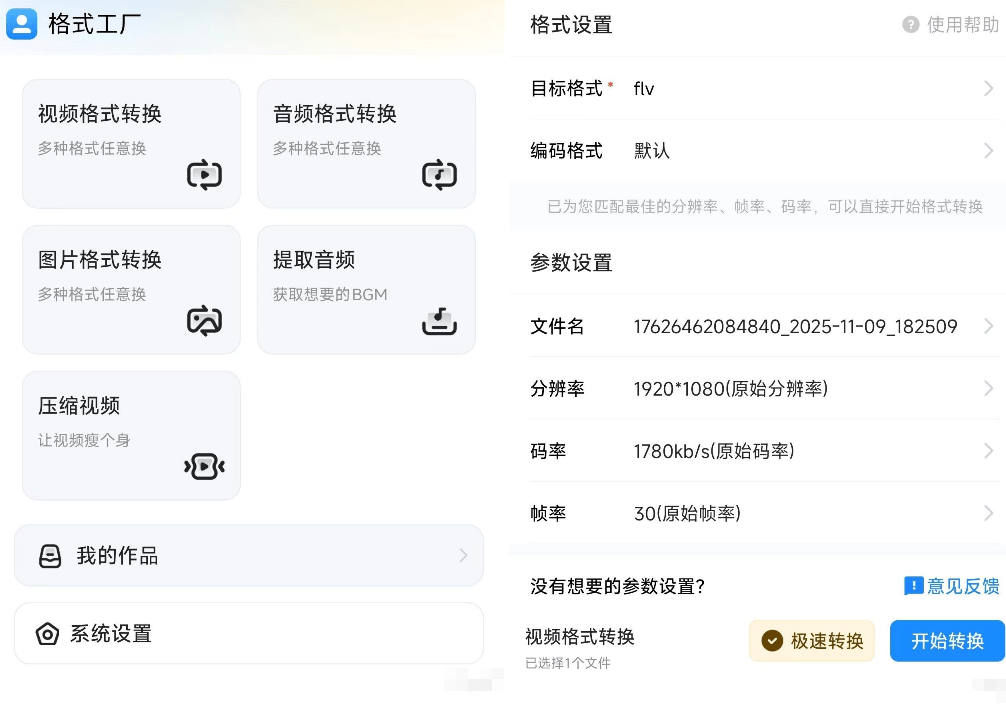This screenshot has height=706, width=1006.
Task: Edit the file name field 17626462084840
Action: [x=795, y=327]
